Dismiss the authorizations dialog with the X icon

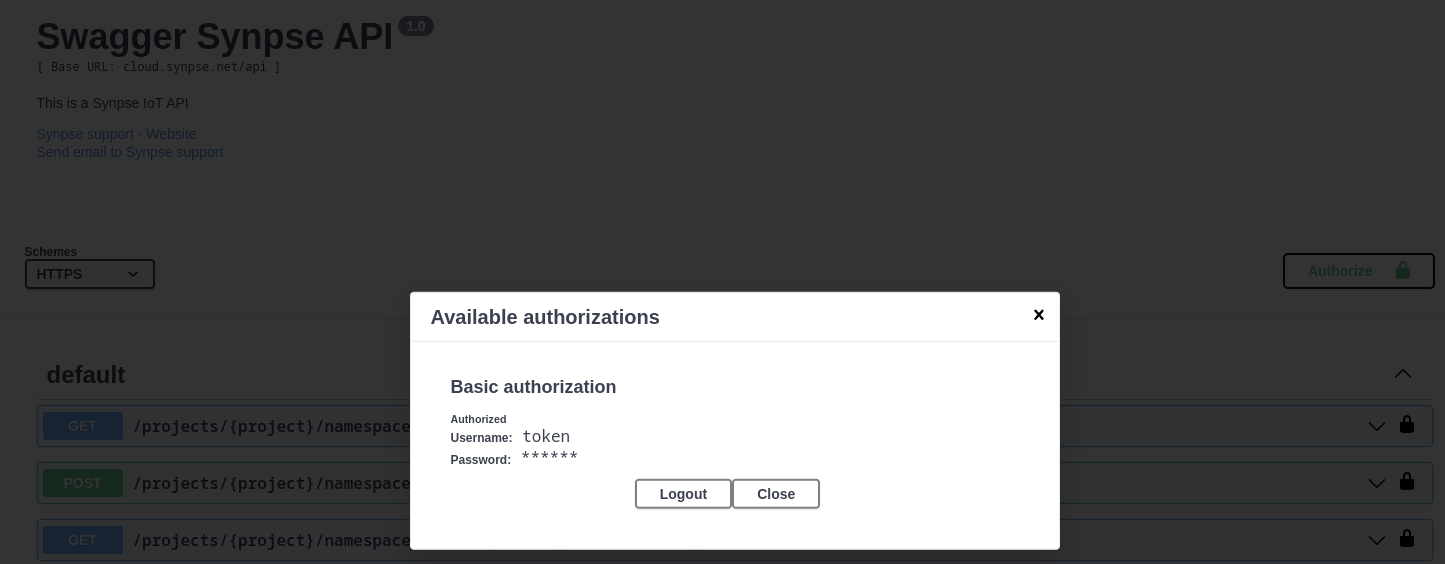[x=1038, y=315]
